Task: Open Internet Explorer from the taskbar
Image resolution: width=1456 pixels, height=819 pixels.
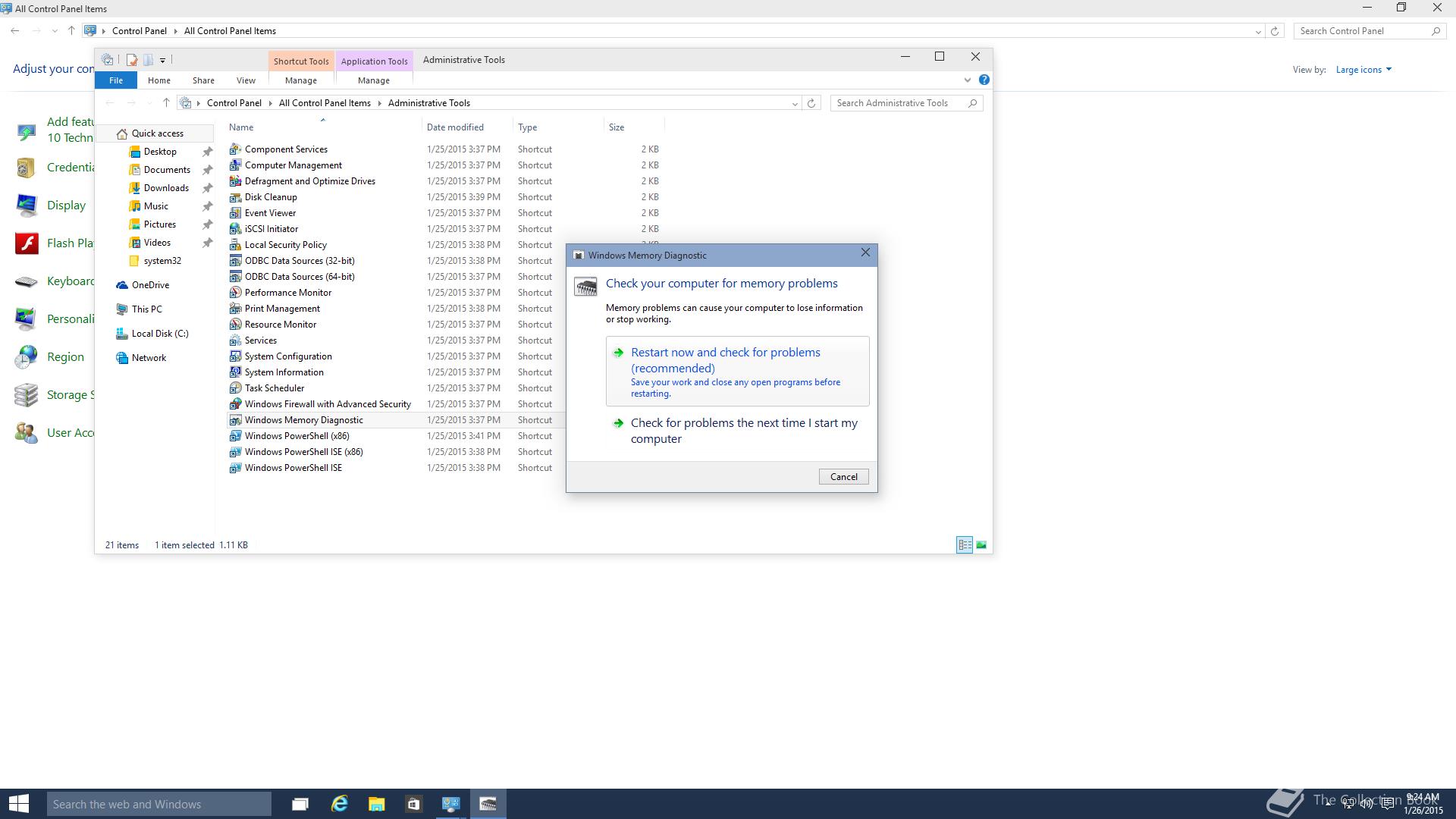Action: click(339, 804)
